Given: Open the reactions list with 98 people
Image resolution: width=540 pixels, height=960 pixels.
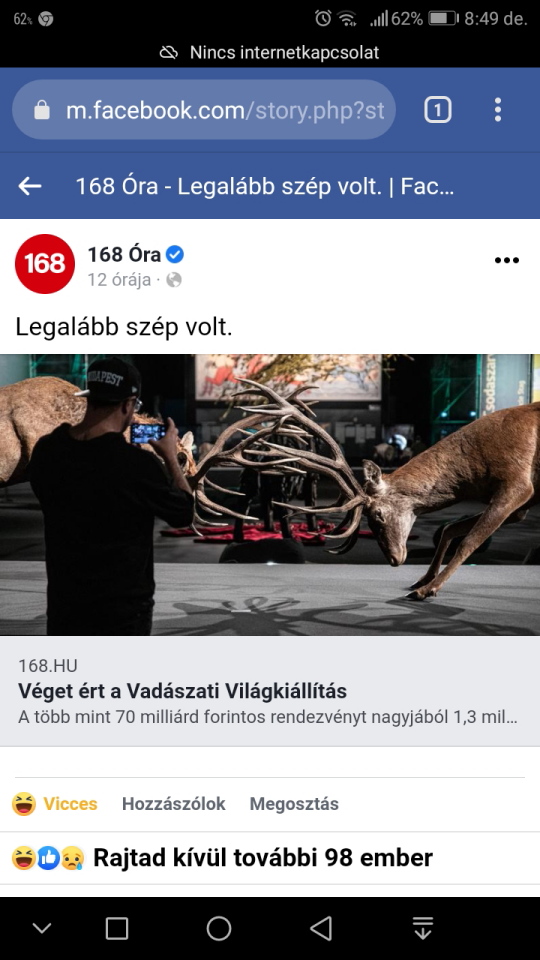Looking at the screenshot, I should [222, 858].
